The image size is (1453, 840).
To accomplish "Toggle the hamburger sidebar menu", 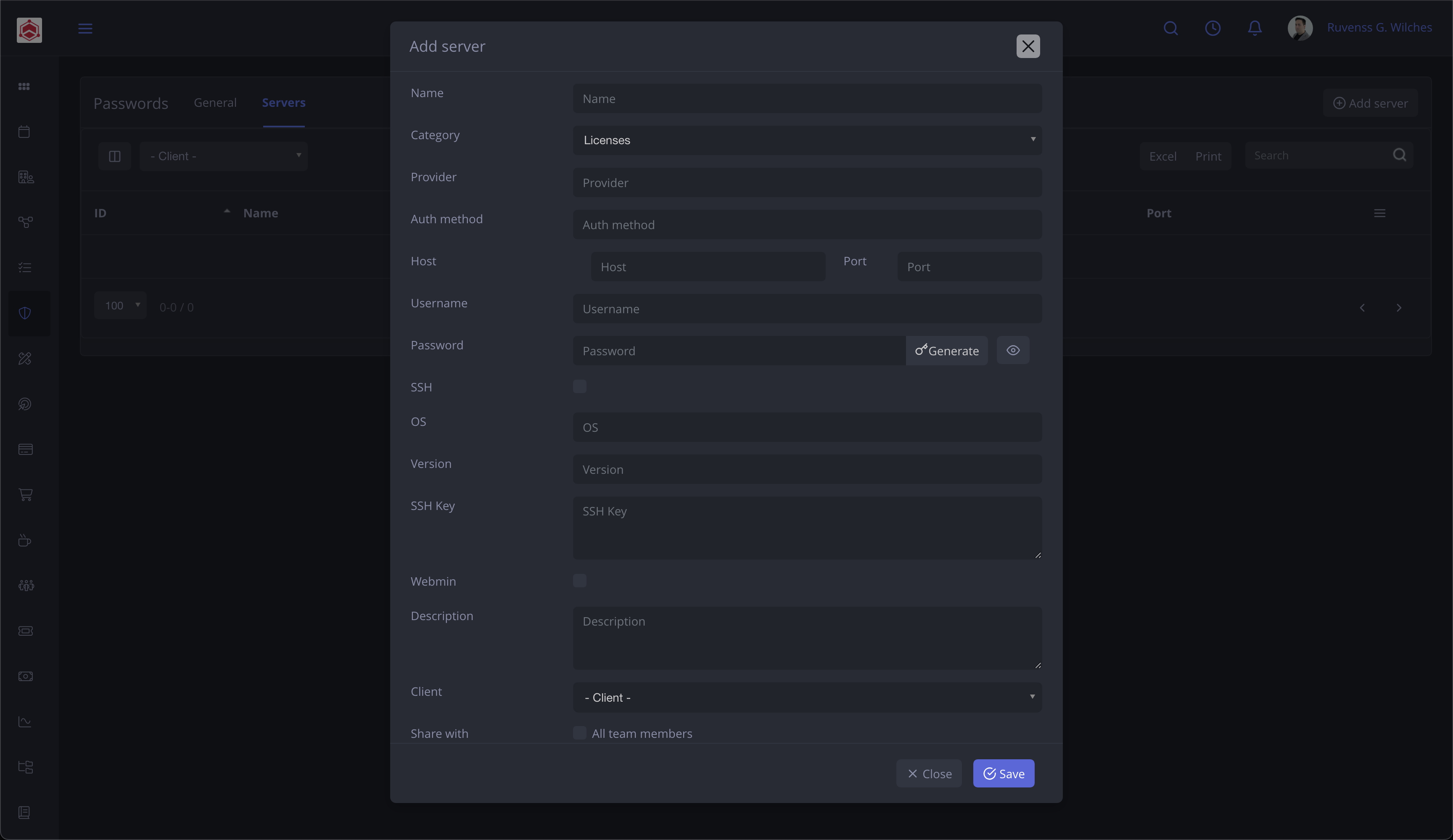I will (x=85, y=28).
